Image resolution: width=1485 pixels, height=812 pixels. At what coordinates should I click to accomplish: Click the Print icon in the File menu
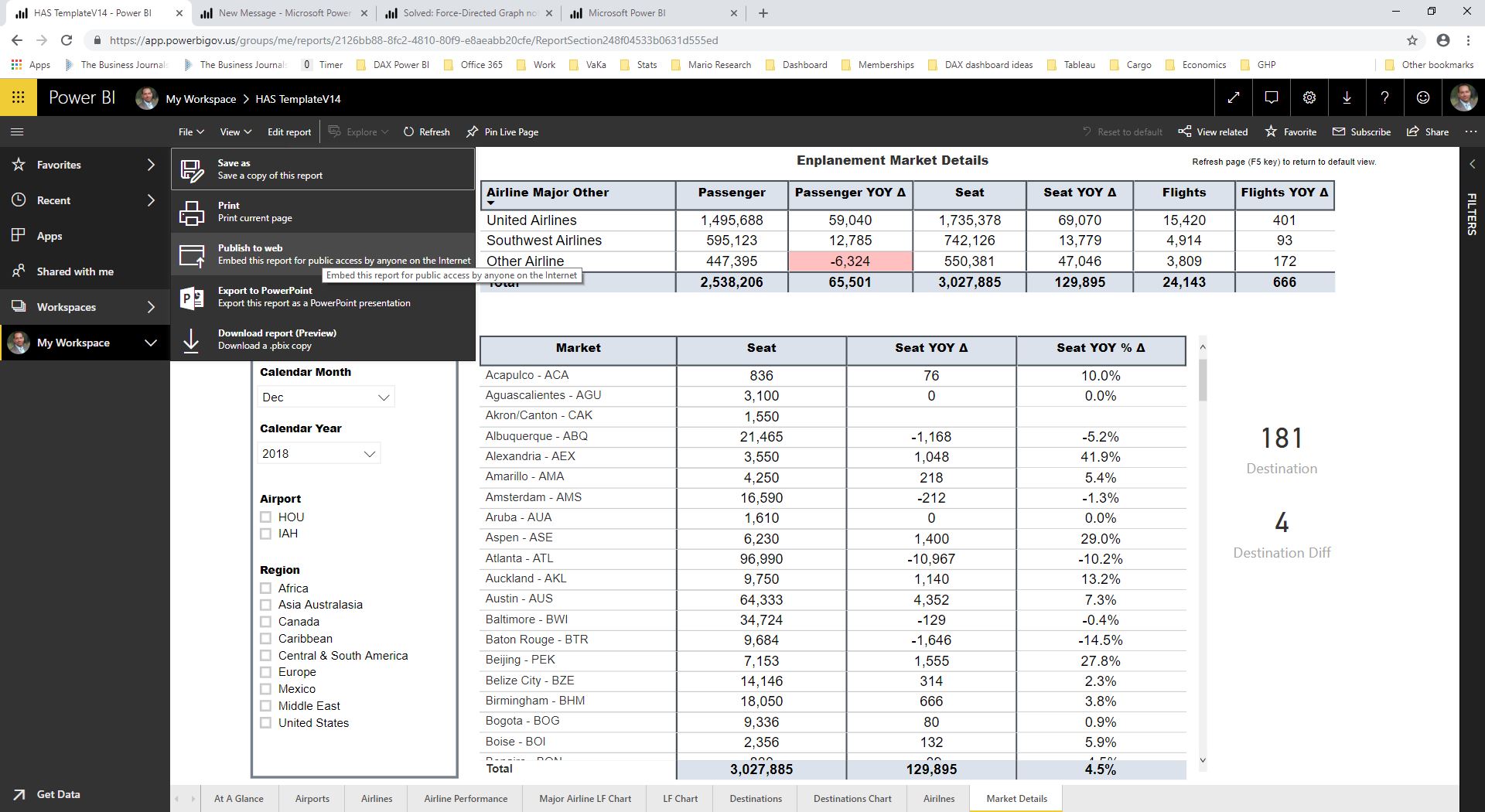192,212
